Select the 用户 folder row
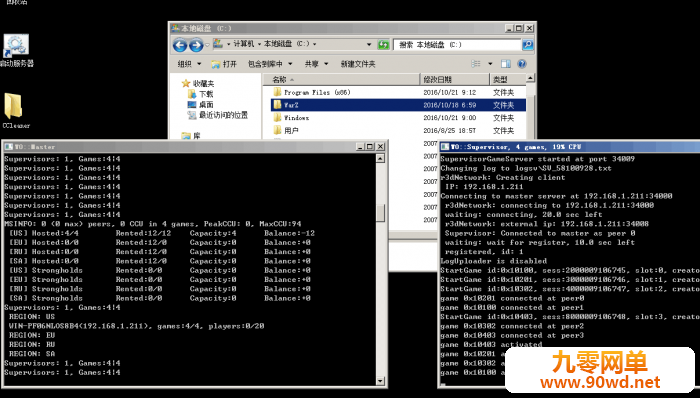The image size is (700, 398). (x=398, y=130)
